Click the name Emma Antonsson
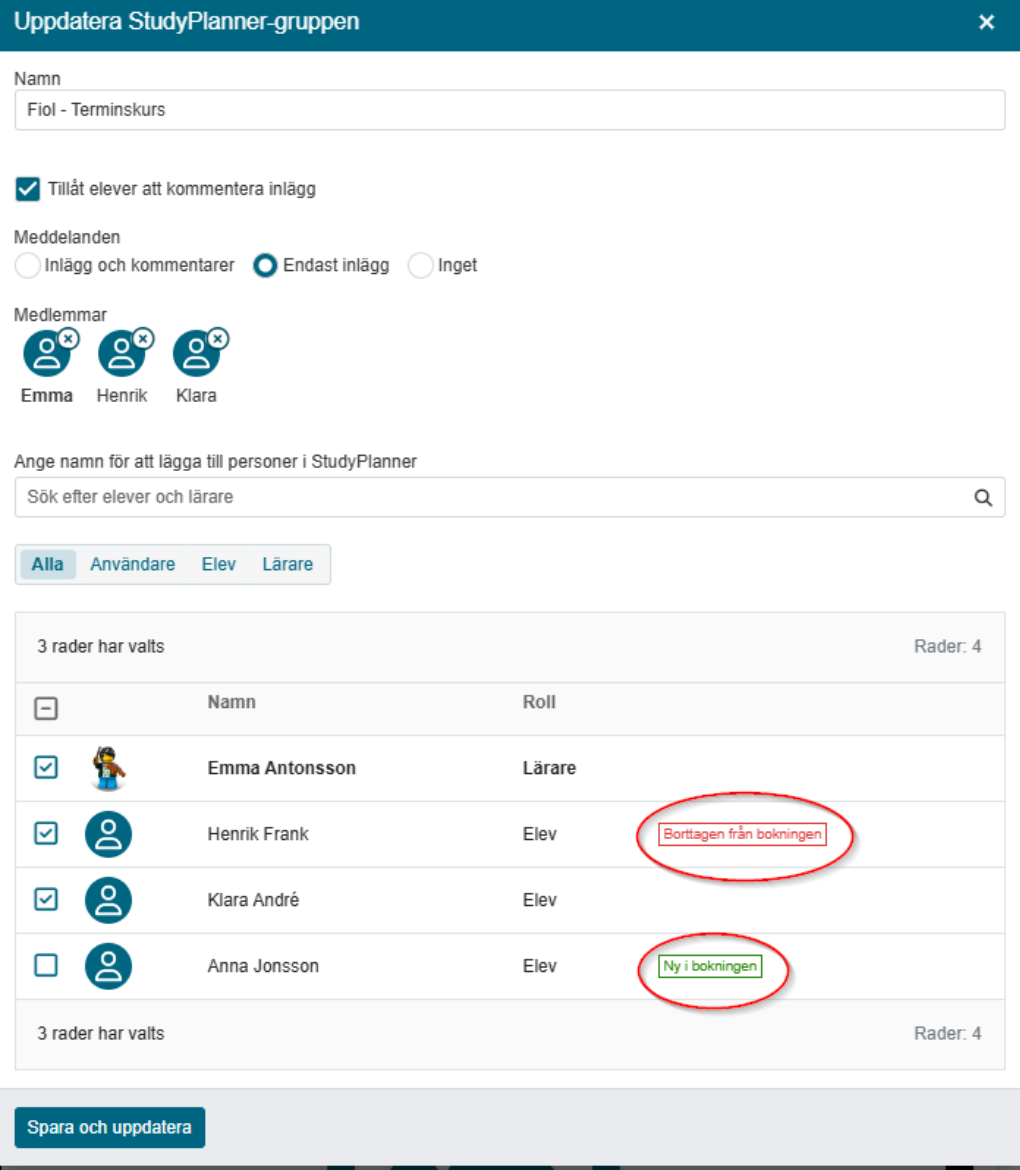 point(281,768)
